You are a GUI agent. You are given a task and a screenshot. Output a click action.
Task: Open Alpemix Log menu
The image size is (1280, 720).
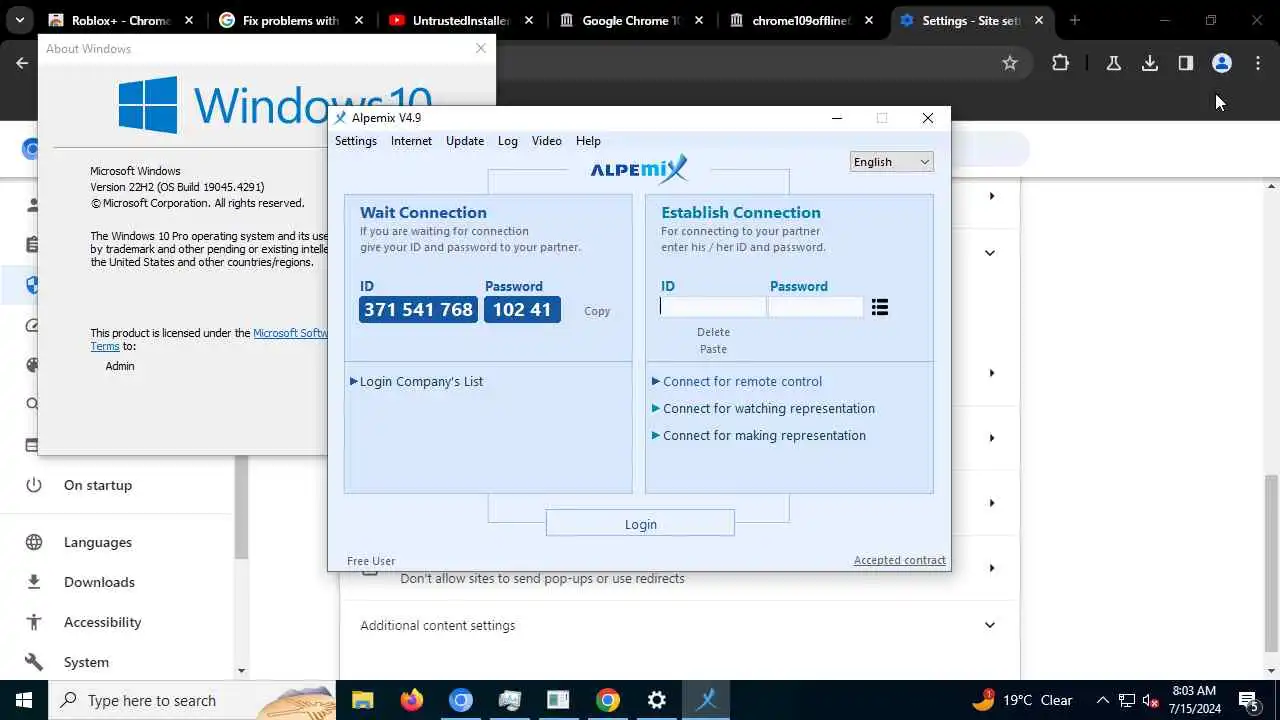[x=508, y=141]
